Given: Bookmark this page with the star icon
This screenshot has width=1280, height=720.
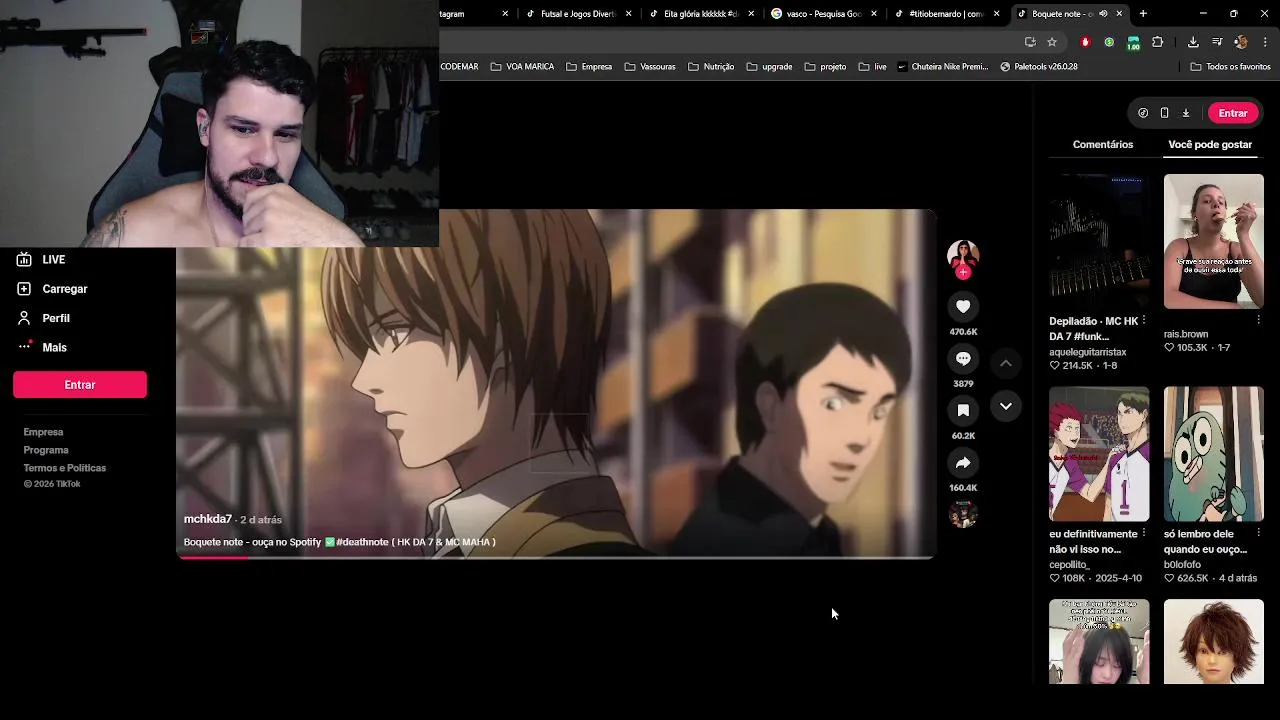Looking at the screenshot, I should coord(1052,42).
